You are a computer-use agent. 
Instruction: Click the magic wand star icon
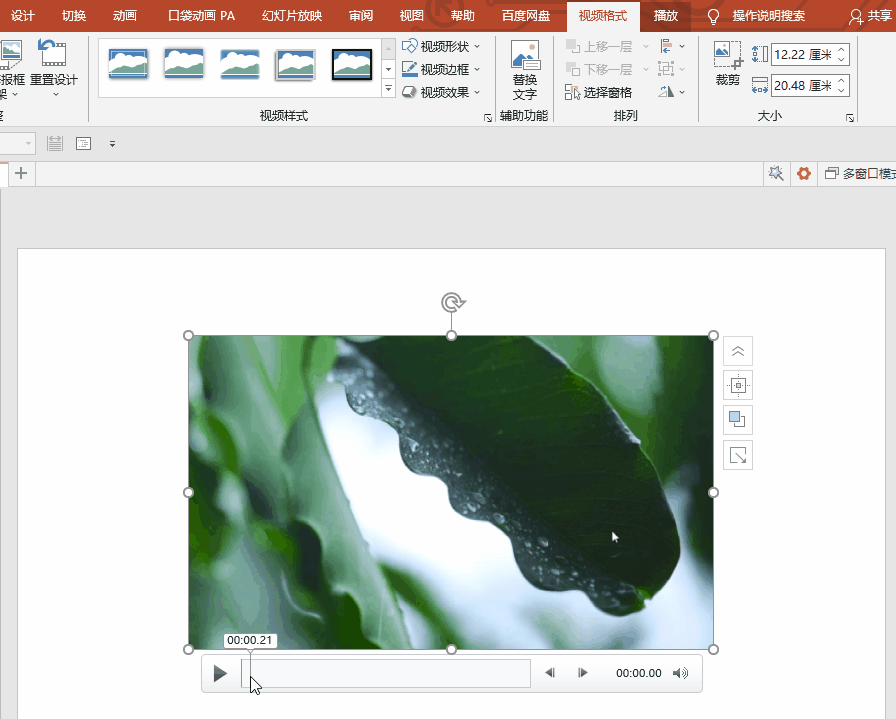pyautogui.click(x=776, y=173)
